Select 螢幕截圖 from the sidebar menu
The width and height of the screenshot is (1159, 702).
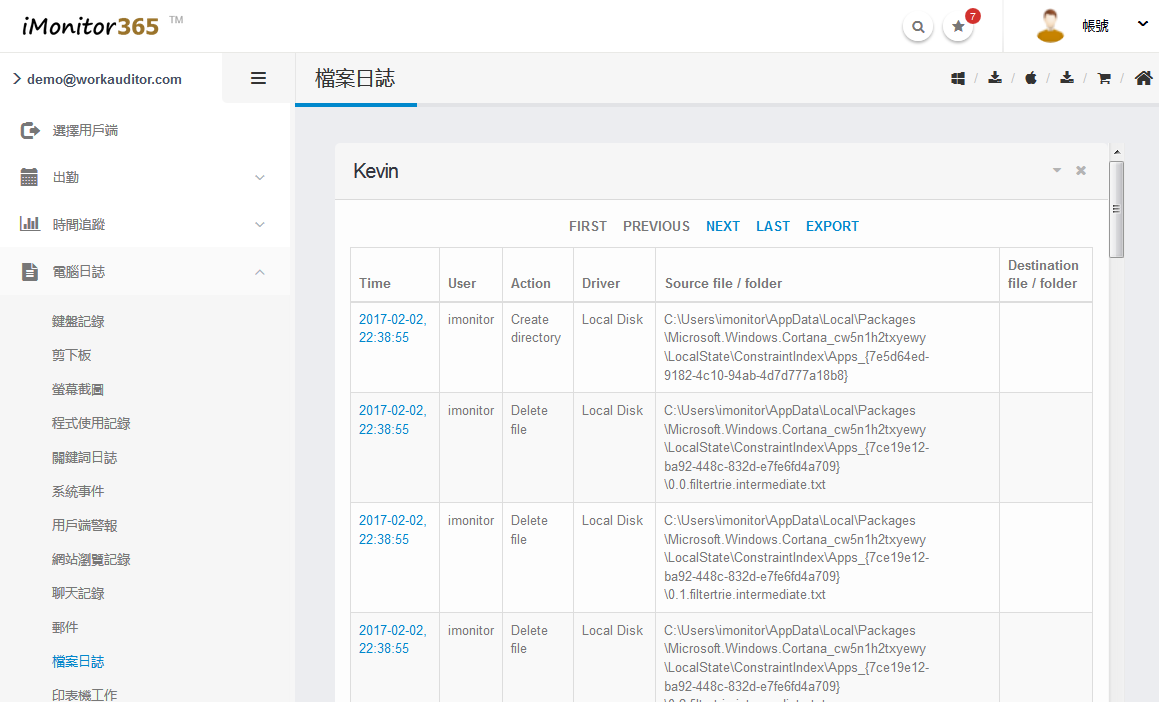pos(78,389)
